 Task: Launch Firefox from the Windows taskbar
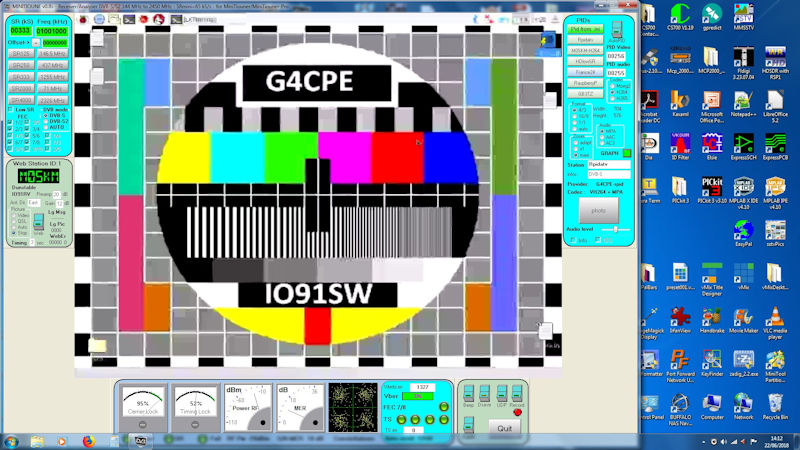88,441
